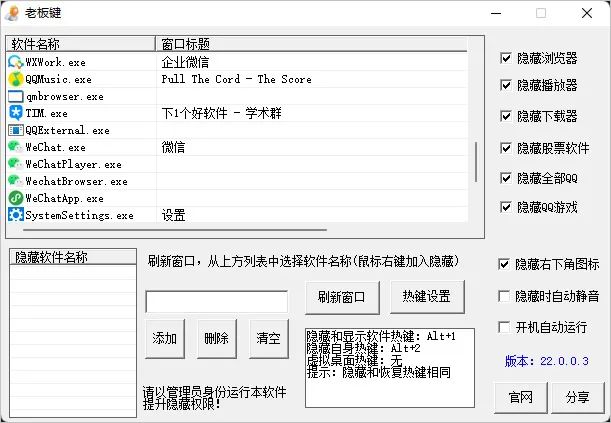Click the 微信 window title cell
This screenshot has height=423, width=611.
click(173, 147)
